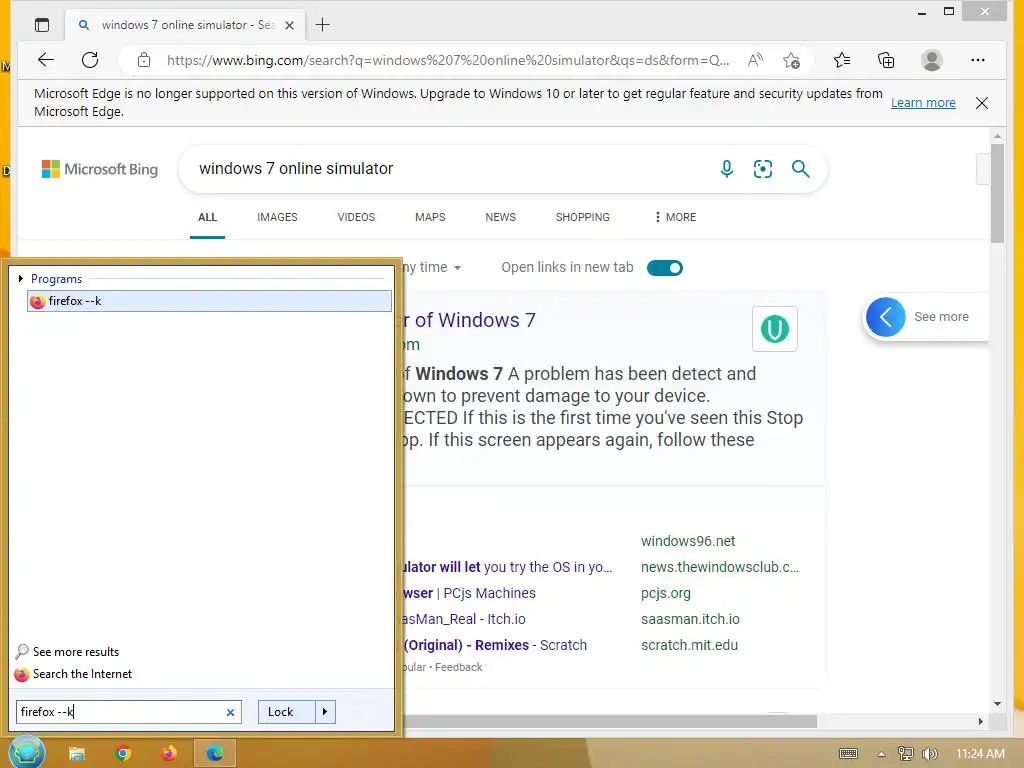Open the tab actions menu icon
This screenshot has width=1024, height=768.
click(x=42, y=25)
